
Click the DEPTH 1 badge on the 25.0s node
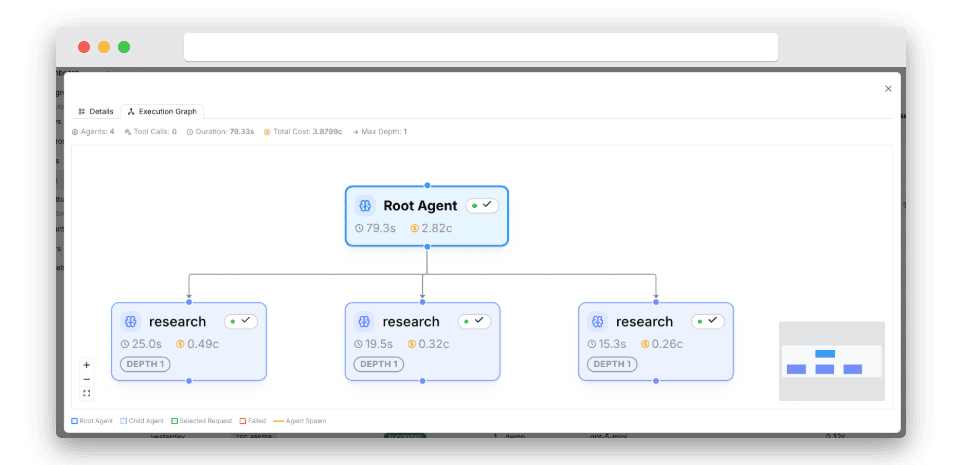[x=145, y=364]
